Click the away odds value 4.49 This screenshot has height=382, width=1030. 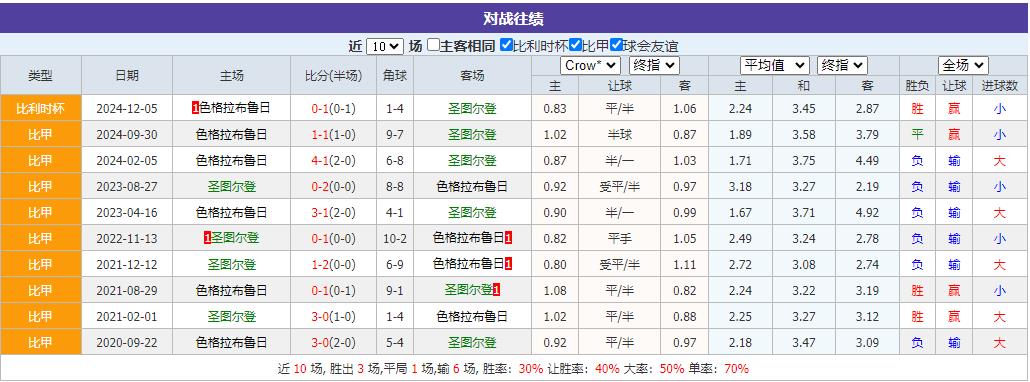pos(867,161)
